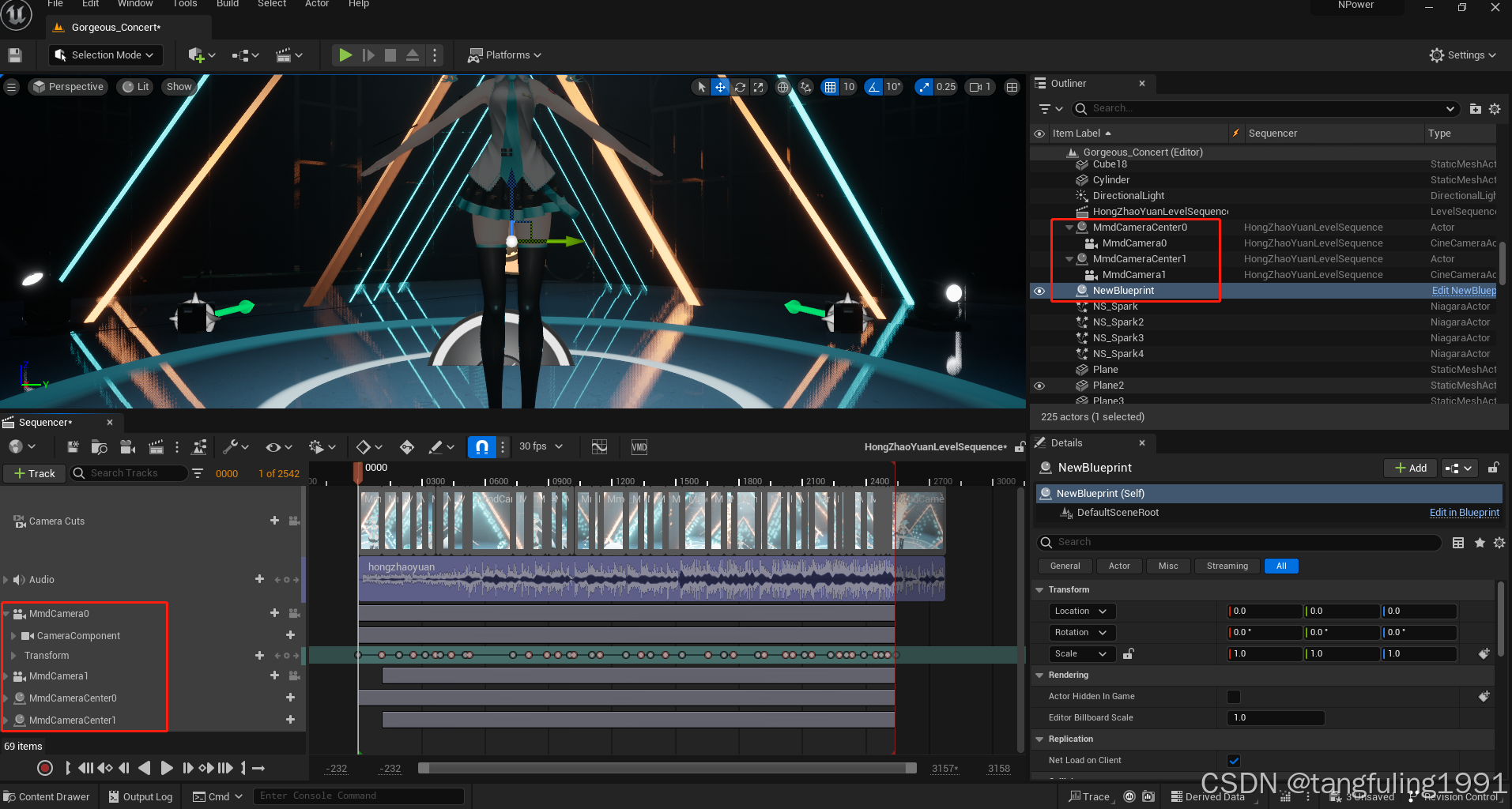This screenshot has height=809, width=1512.
Task: Click the VMD import icon in Sequencer
Action: click(x=639, y=447)
